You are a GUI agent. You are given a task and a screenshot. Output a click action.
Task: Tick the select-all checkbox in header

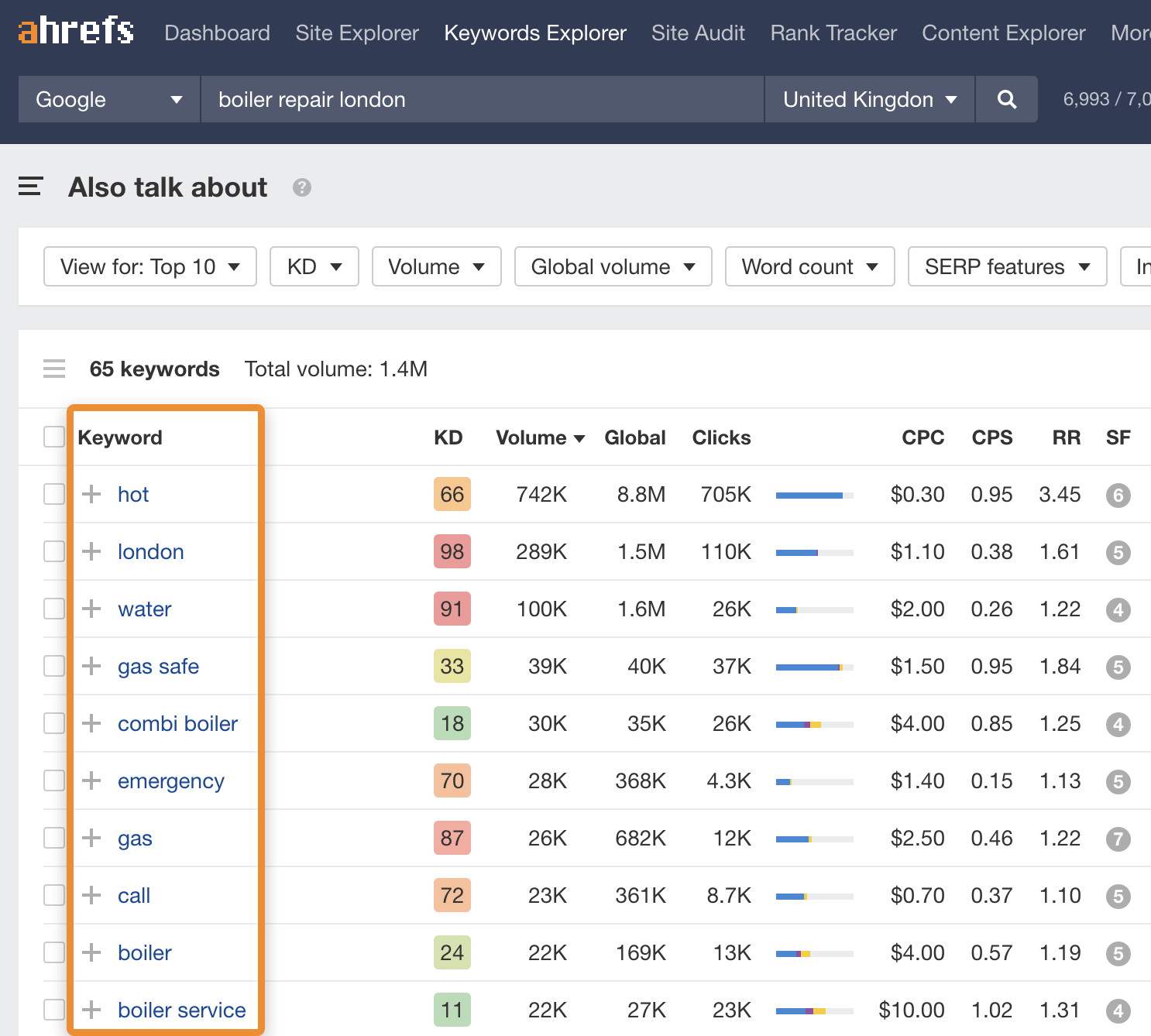click(54, 437)
